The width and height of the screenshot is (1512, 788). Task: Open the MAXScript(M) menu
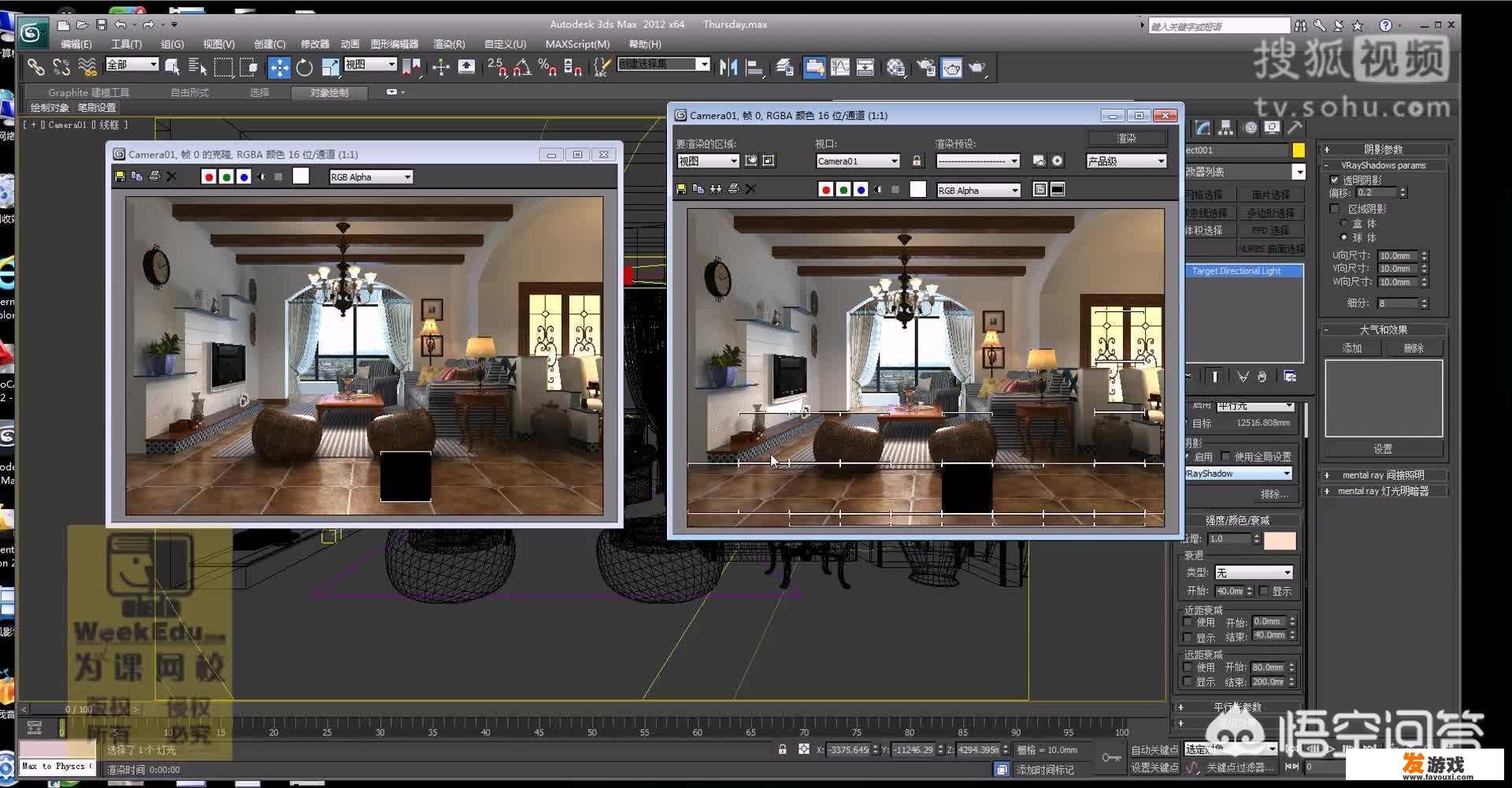(x=577, y=44)
